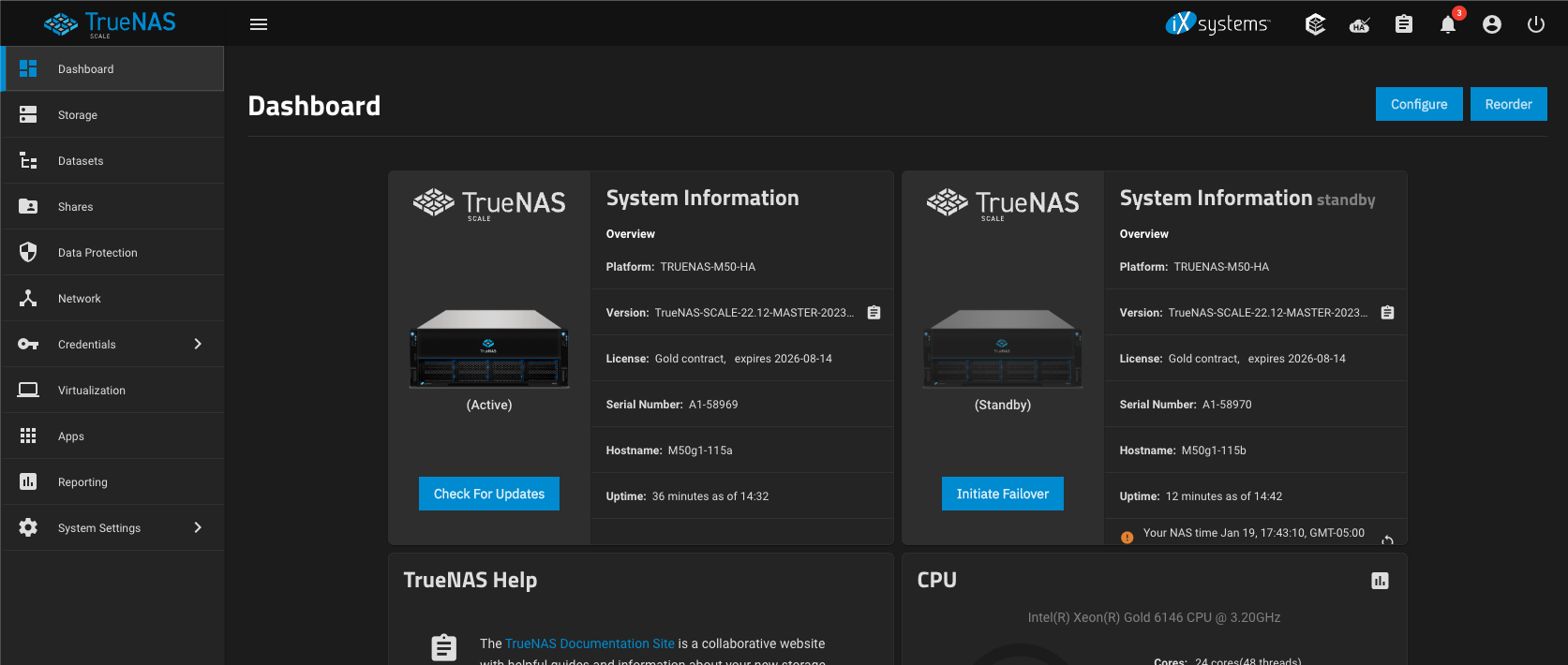Click the TrueCommand layered cube icon
This screenshot has height=665, width=1568.
(x=1315, y=24)
